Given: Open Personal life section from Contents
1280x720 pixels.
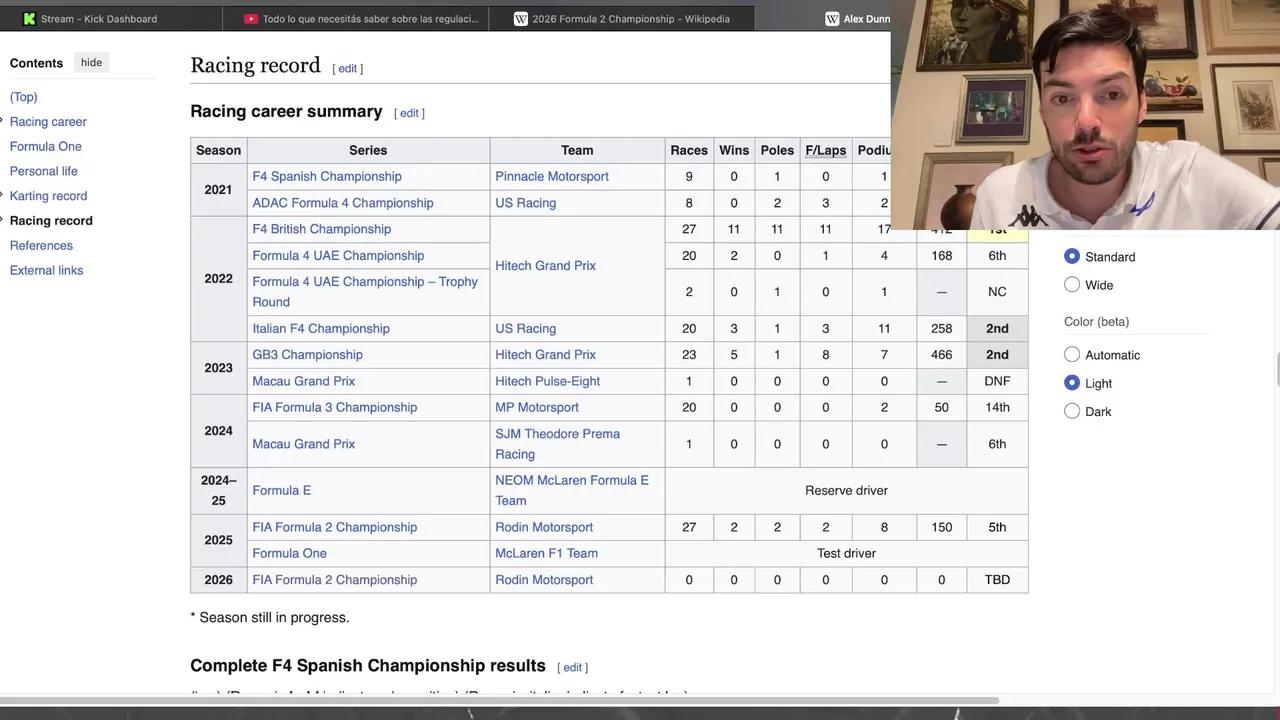Looking at the screenshot, I should (43, 171).
